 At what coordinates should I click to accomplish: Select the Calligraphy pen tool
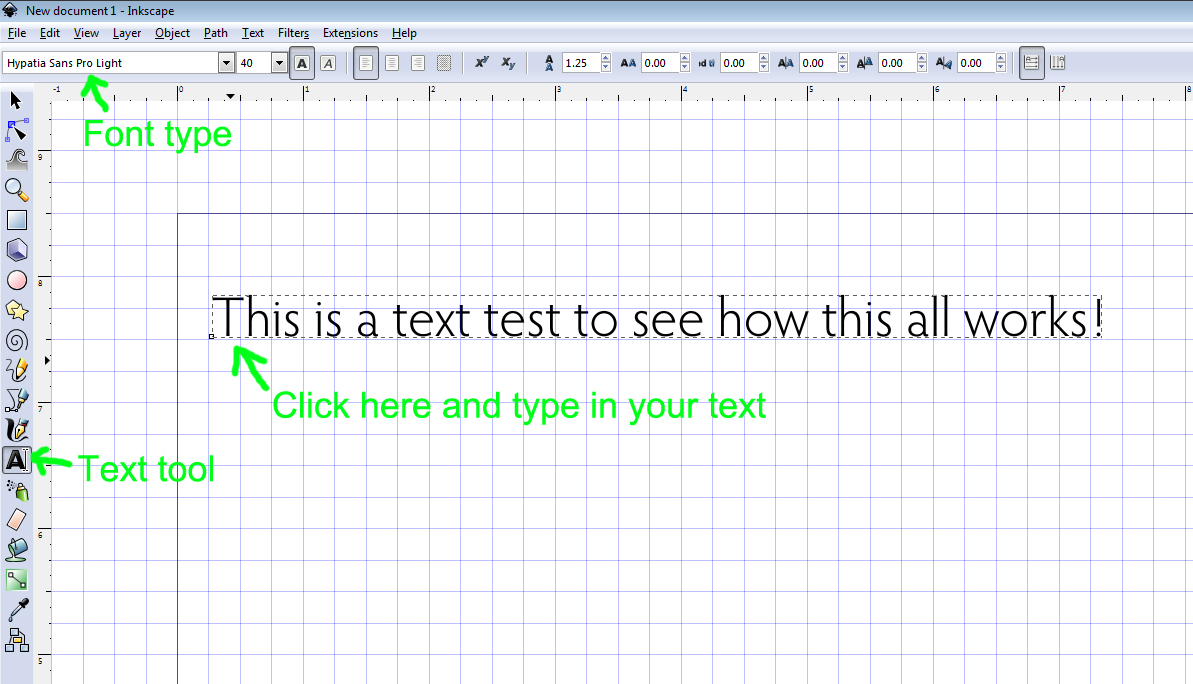coord(16,430)
